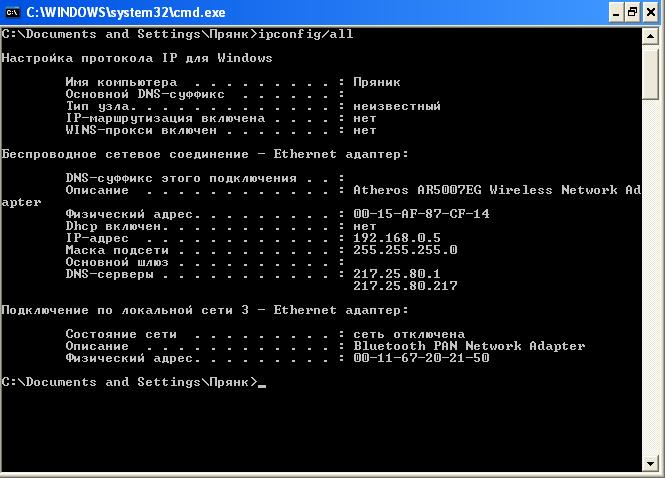Click the computer name value Пряник

(376, 82)
